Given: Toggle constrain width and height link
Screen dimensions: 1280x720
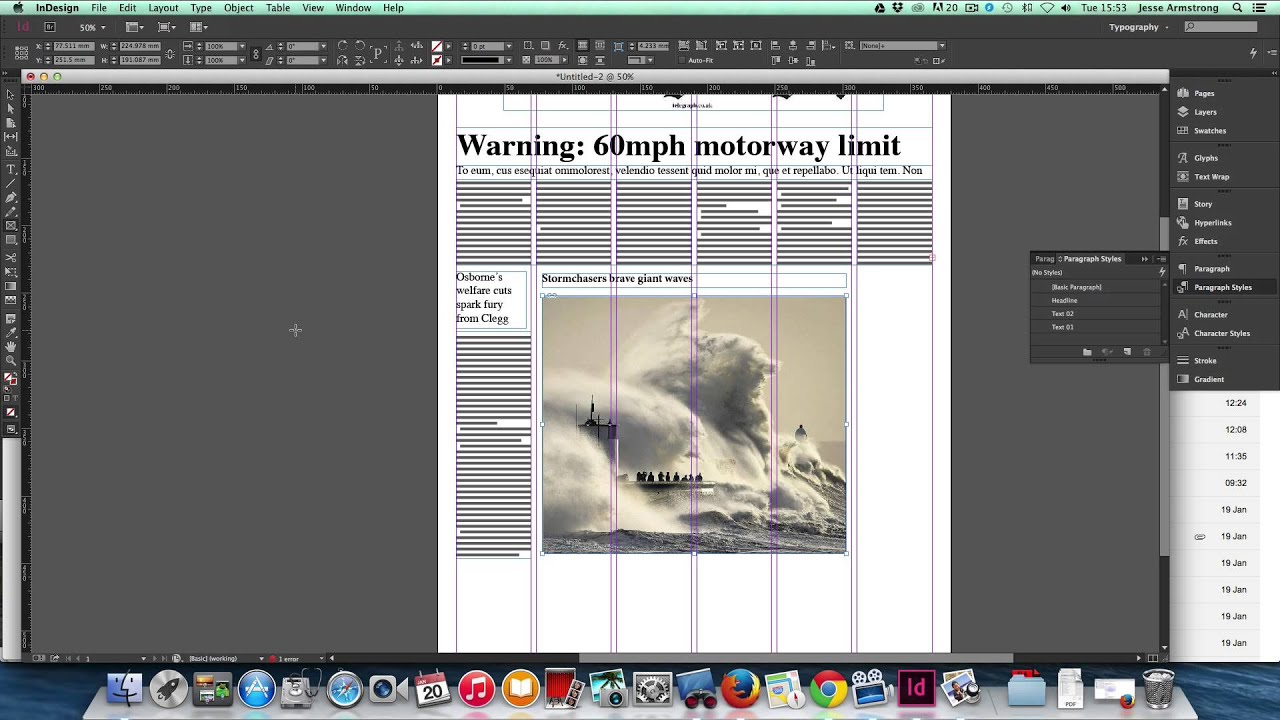Looking at the screenshot, I should click(170, 53).
